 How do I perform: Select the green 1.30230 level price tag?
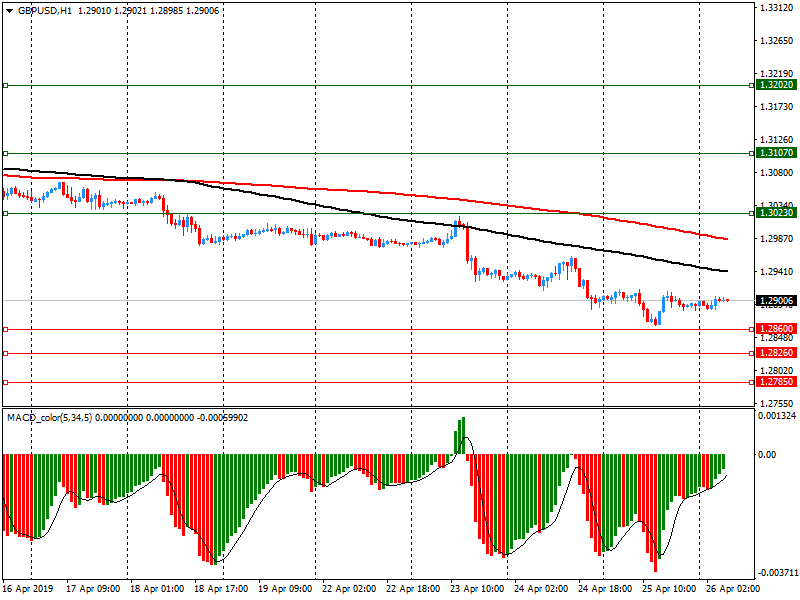(776, 213)
